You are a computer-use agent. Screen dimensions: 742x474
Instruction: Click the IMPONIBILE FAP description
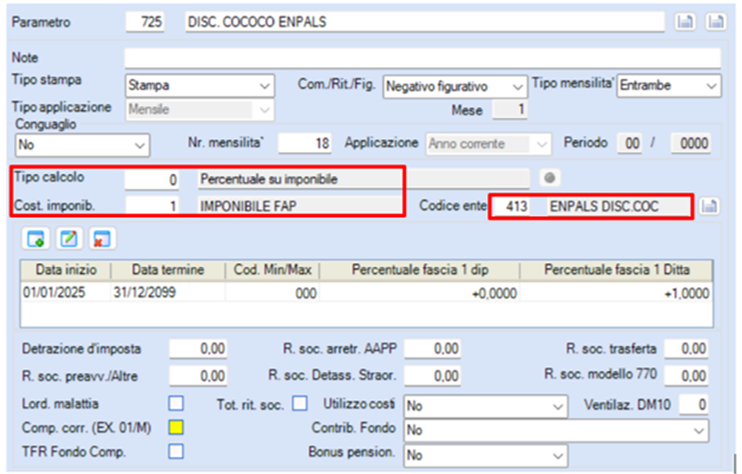[300, 206]
